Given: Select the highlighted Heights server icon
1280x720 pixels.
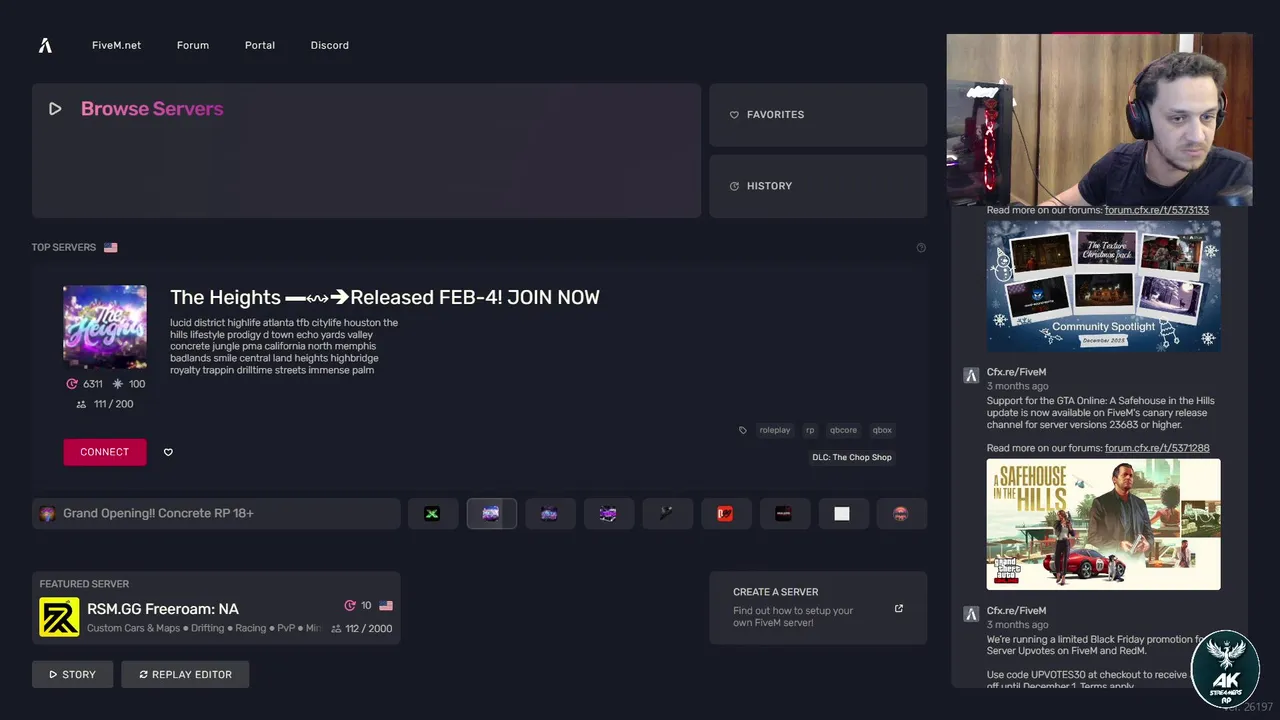Looking at the screenshot, I should (491, 513).
